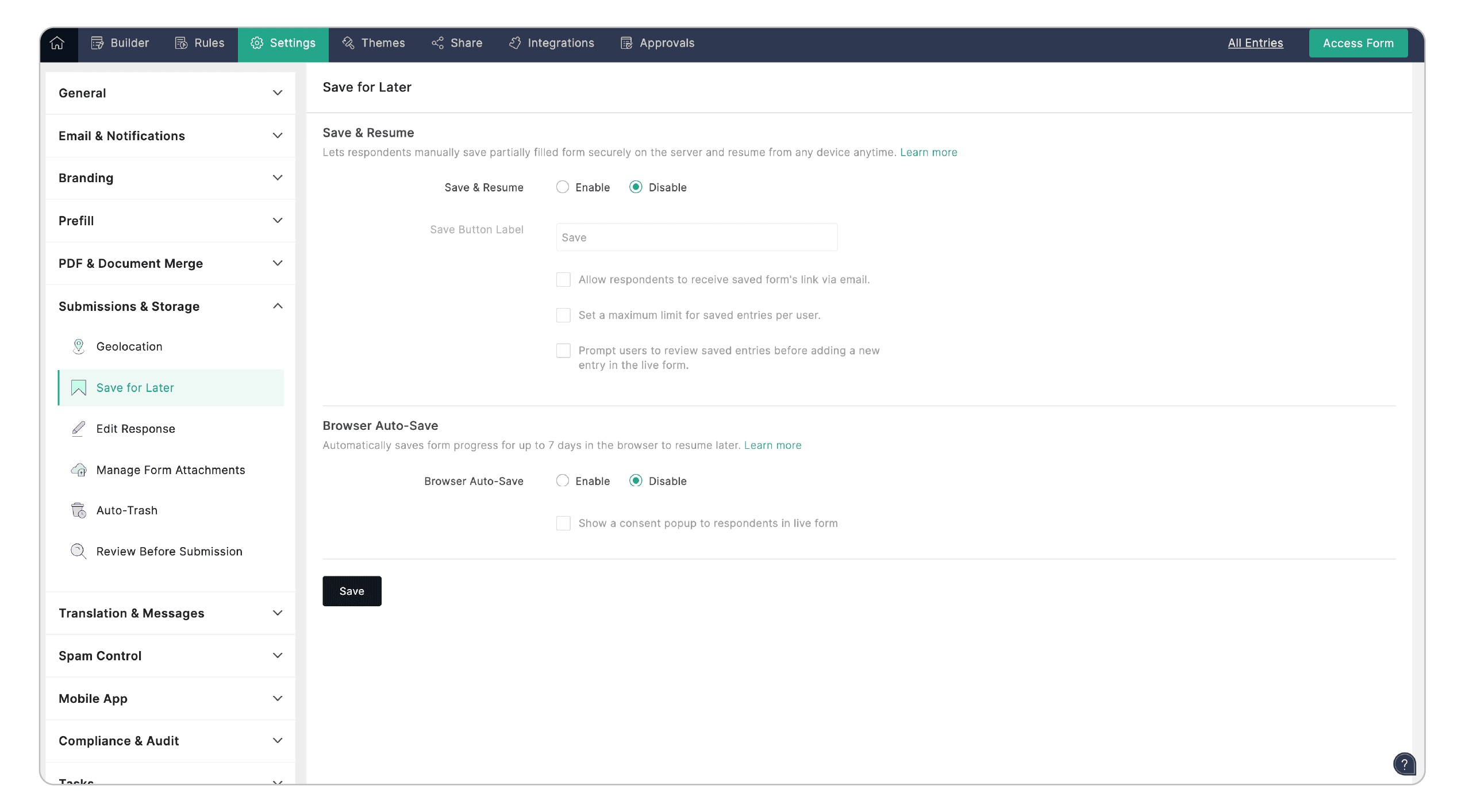This screenshot has width=1465, height=812.
Task: Click the Auto-Trash bin icon
Action: click(x=79, y=510)
